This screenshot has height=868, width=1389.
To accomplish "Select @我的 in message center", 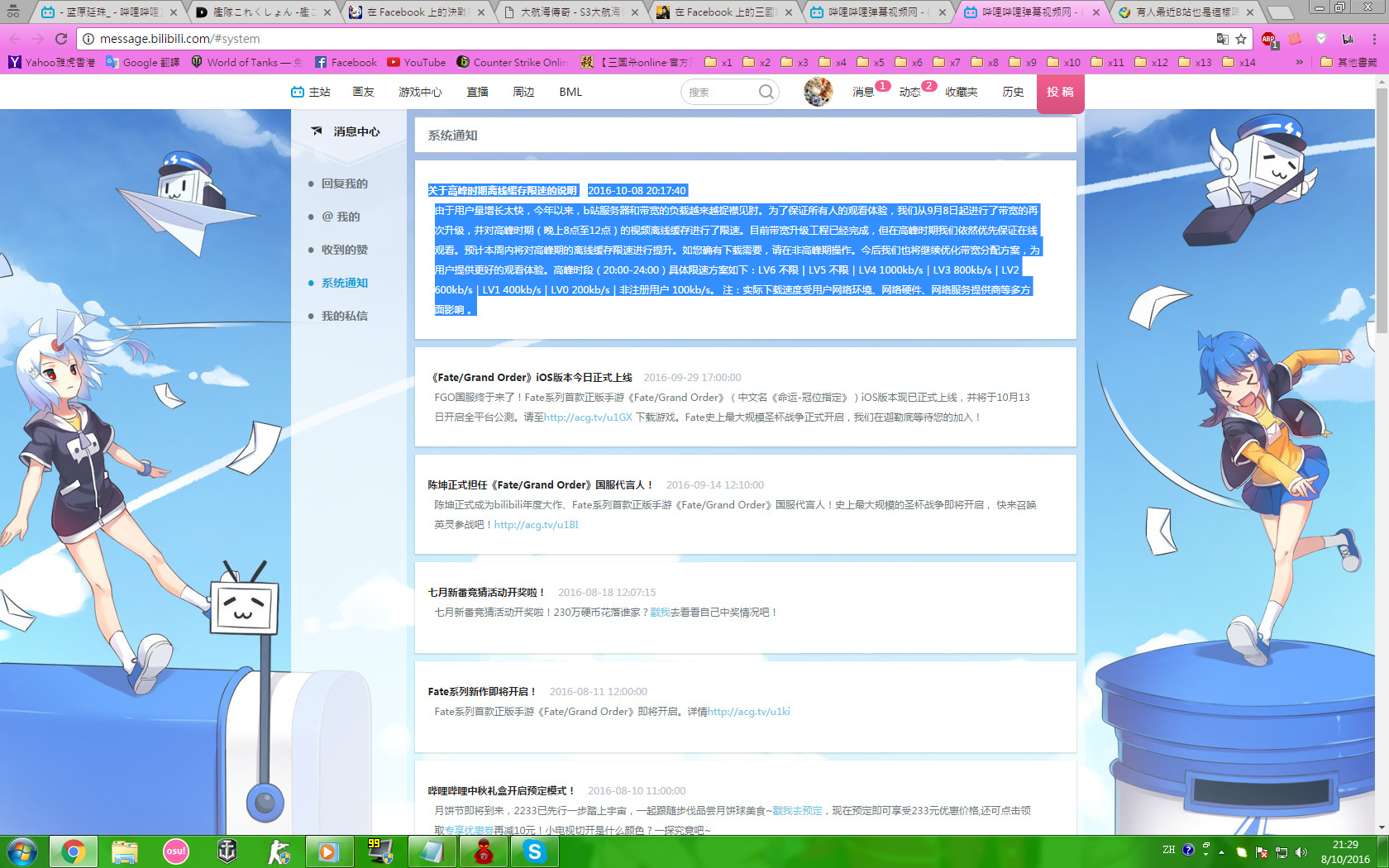I will (341, 217).
